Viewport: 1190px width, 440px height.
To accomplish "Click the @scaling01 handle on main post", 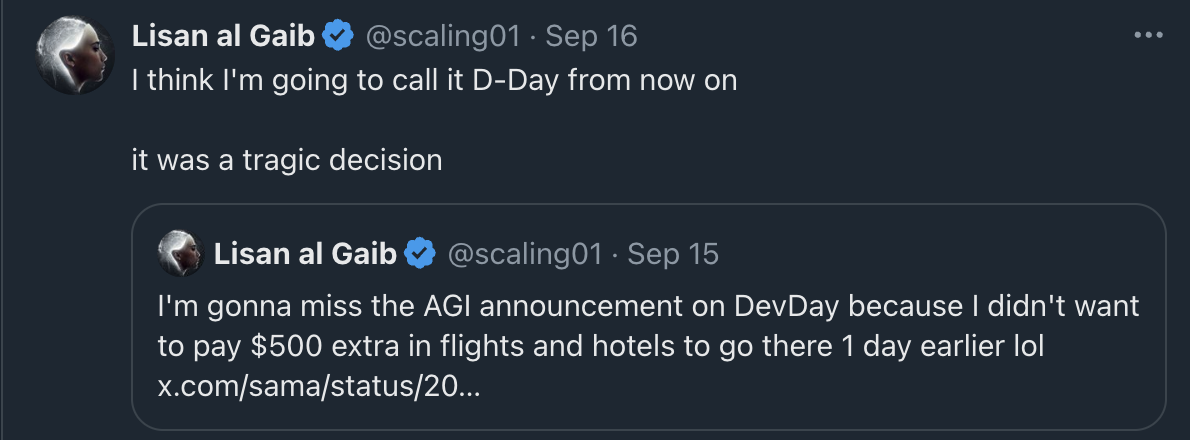I will pyautogui.click(x=443, y=36).
